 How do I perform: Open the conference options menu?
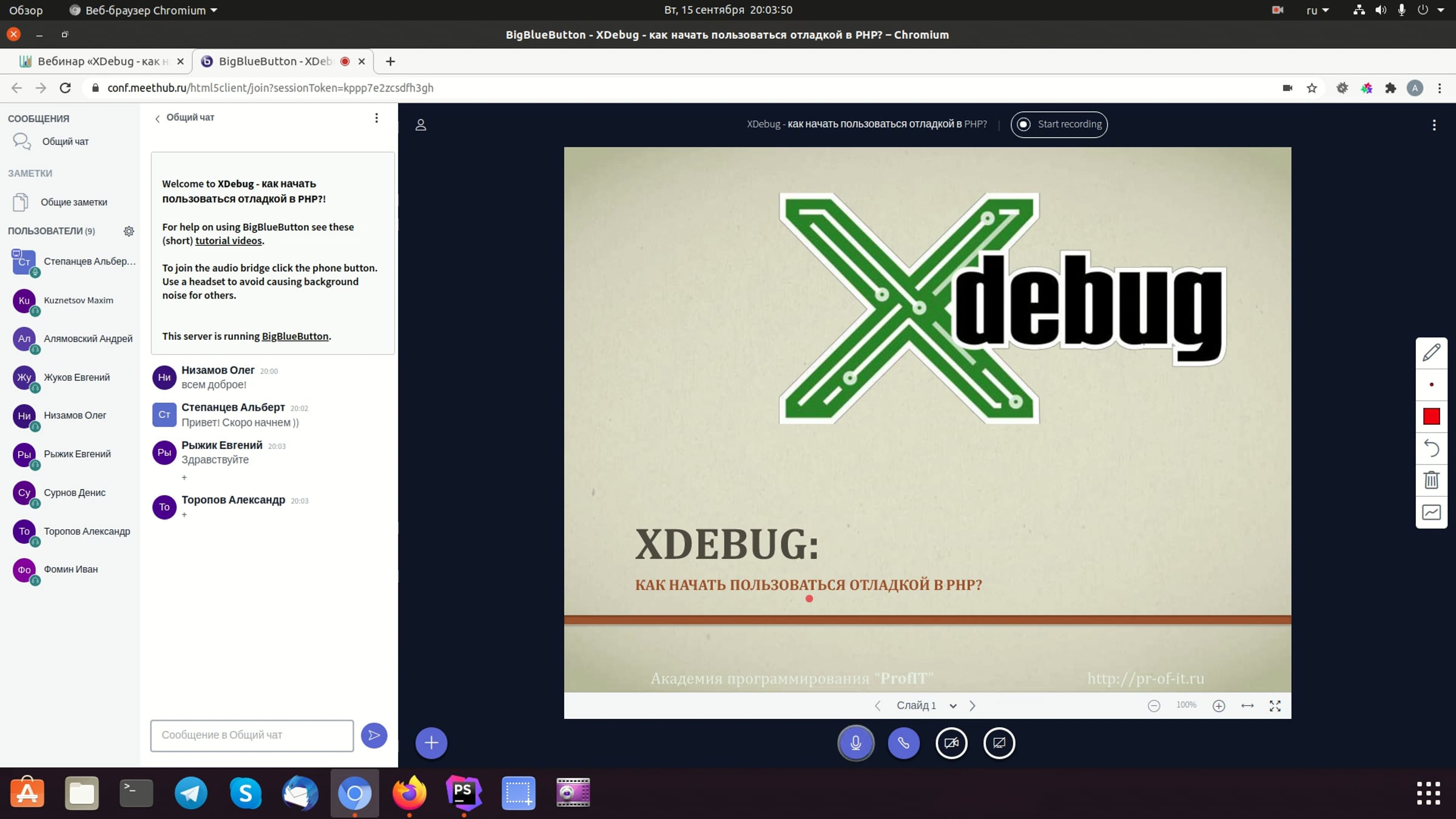tap(1434, 125)
